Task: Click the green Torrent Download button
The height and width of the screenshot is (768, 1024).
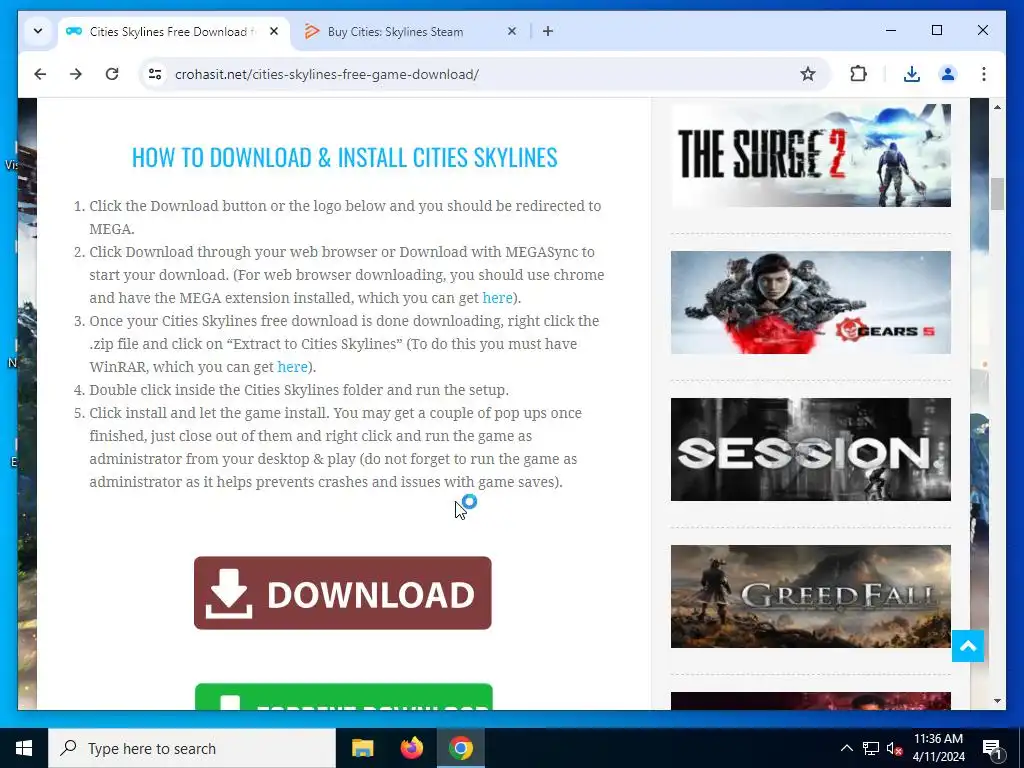Action: (344, 696)
